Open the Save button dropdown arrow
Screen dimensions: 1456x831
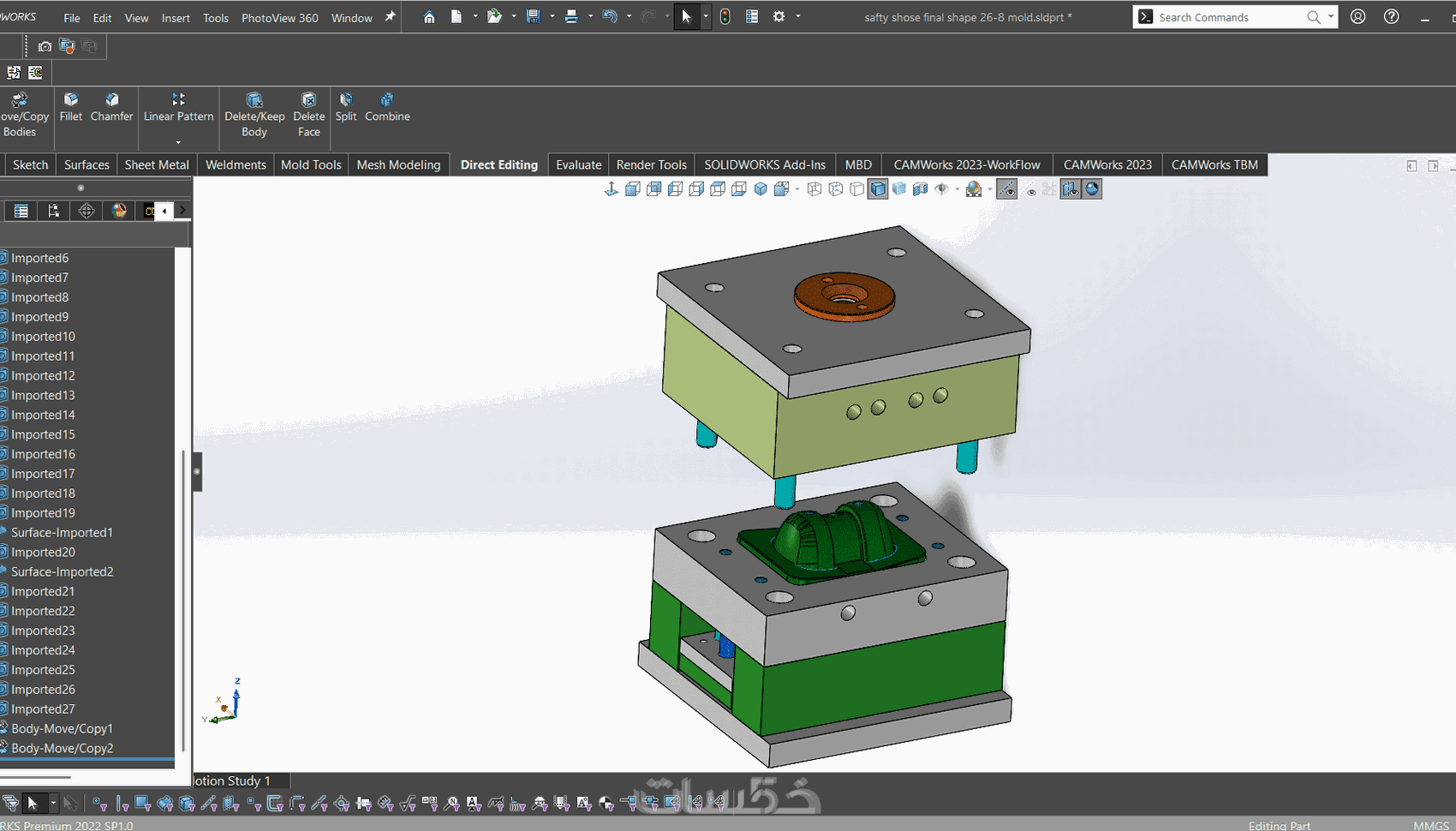click(x=552, y=17)
